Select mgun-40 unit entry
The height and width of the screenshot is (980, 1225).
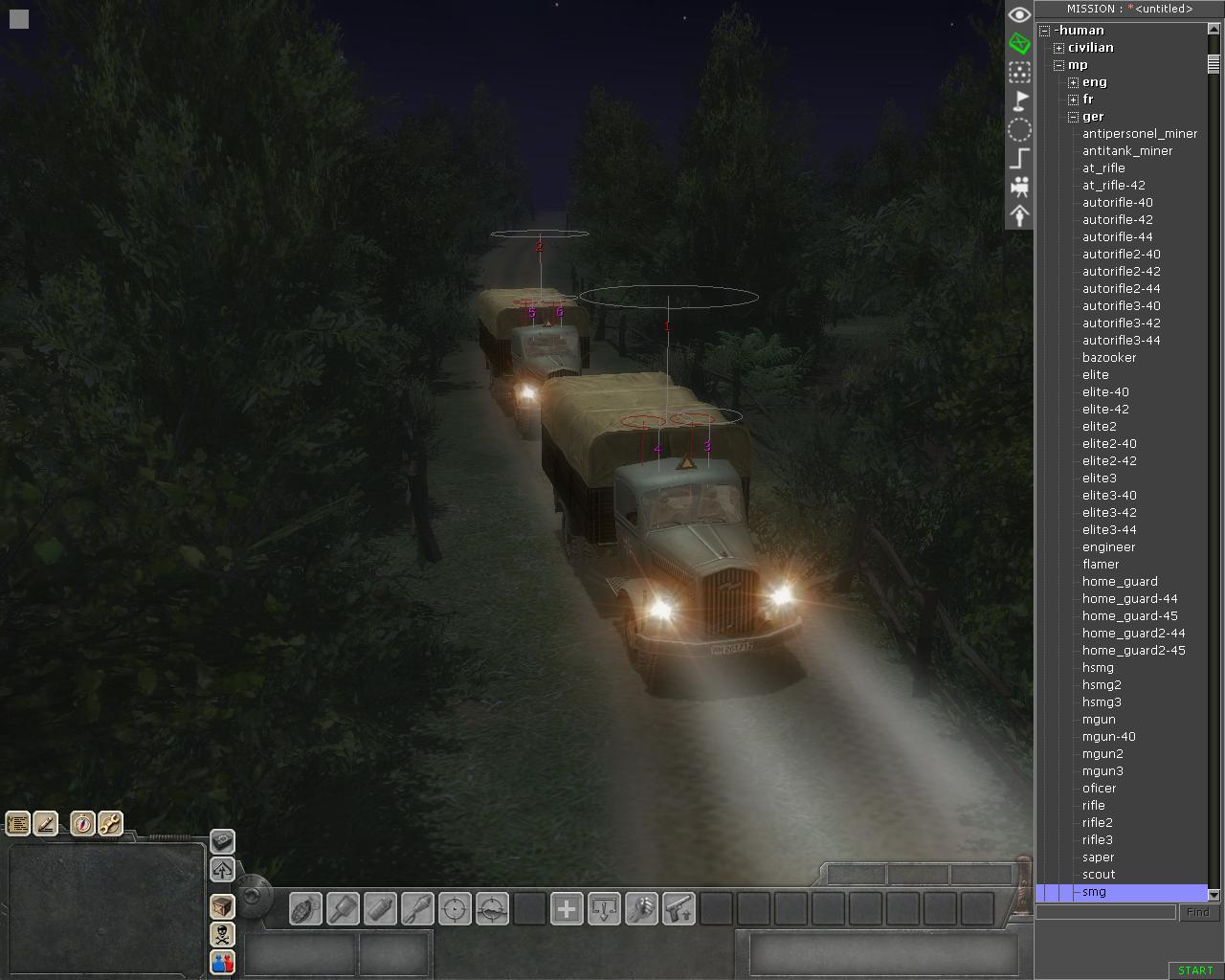coord(1109,737)
